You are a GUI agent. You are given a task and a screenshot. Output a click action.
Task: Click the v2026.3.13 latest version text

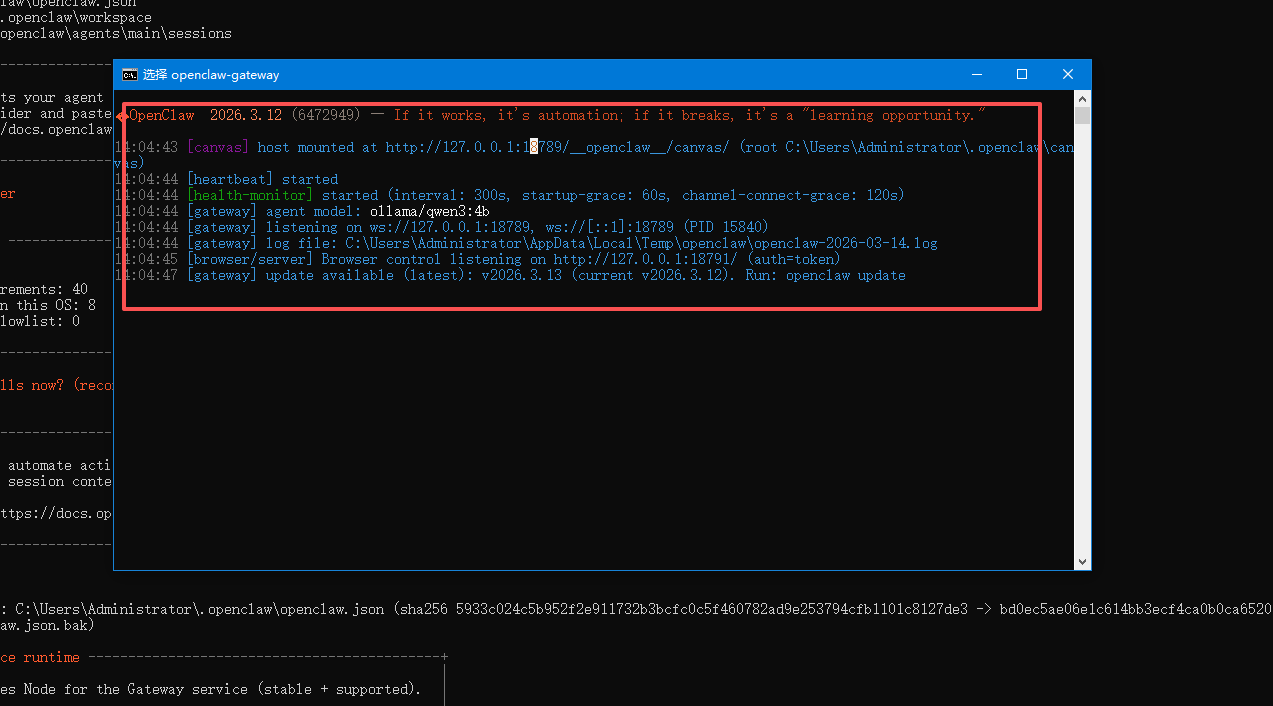[x=525, y=275]
